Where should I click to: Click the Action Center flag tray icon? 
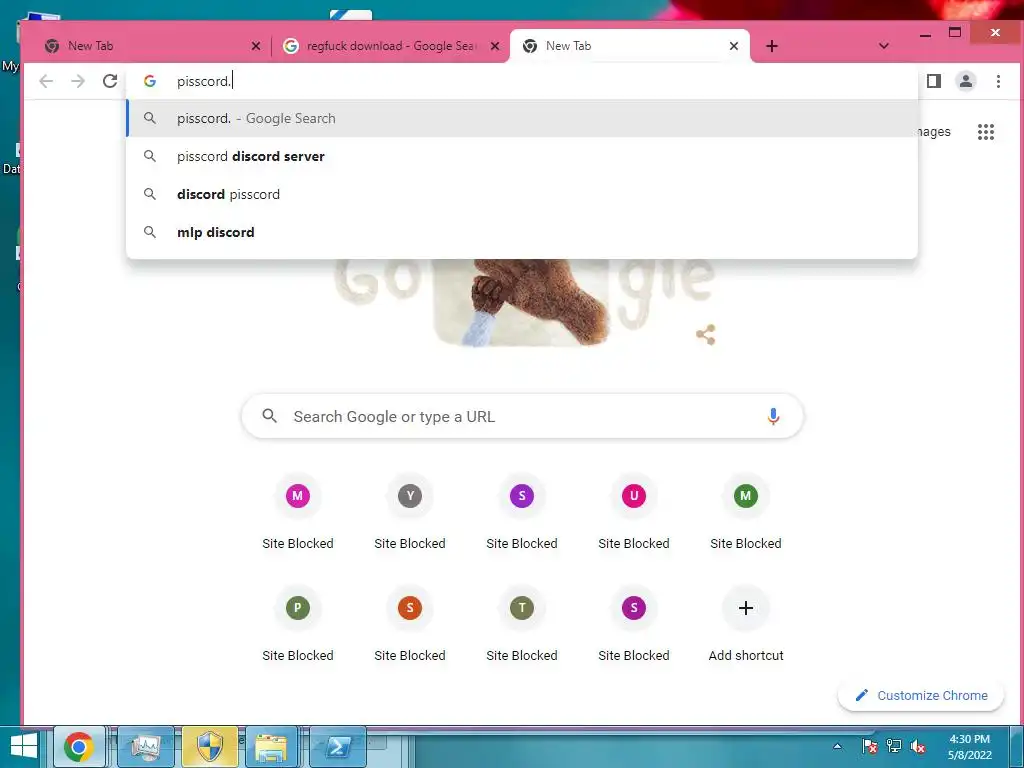[869, 746]
